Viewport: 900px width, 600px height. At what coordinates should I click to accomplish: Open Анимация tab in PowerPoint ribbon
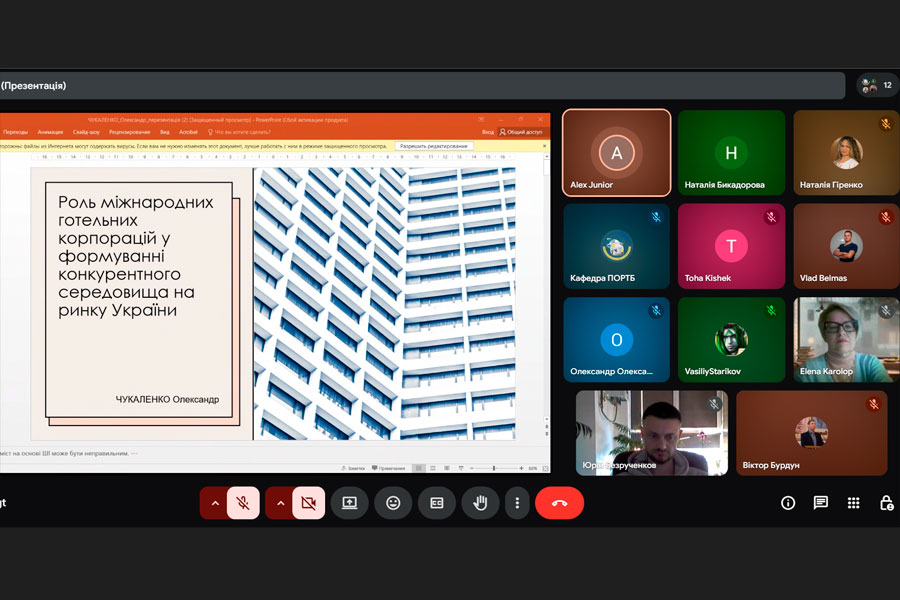(51, 132)
